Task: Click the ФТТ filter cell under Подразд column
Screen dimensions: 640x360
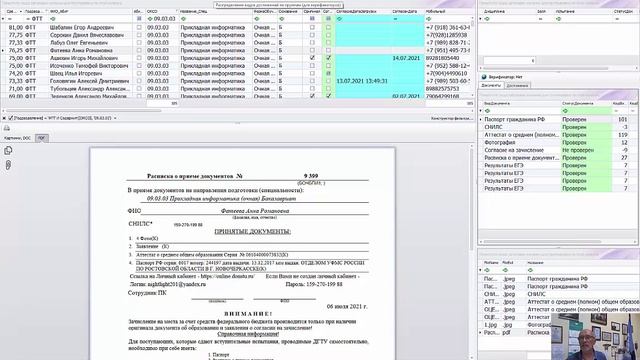Action: (x=35, y=19)
